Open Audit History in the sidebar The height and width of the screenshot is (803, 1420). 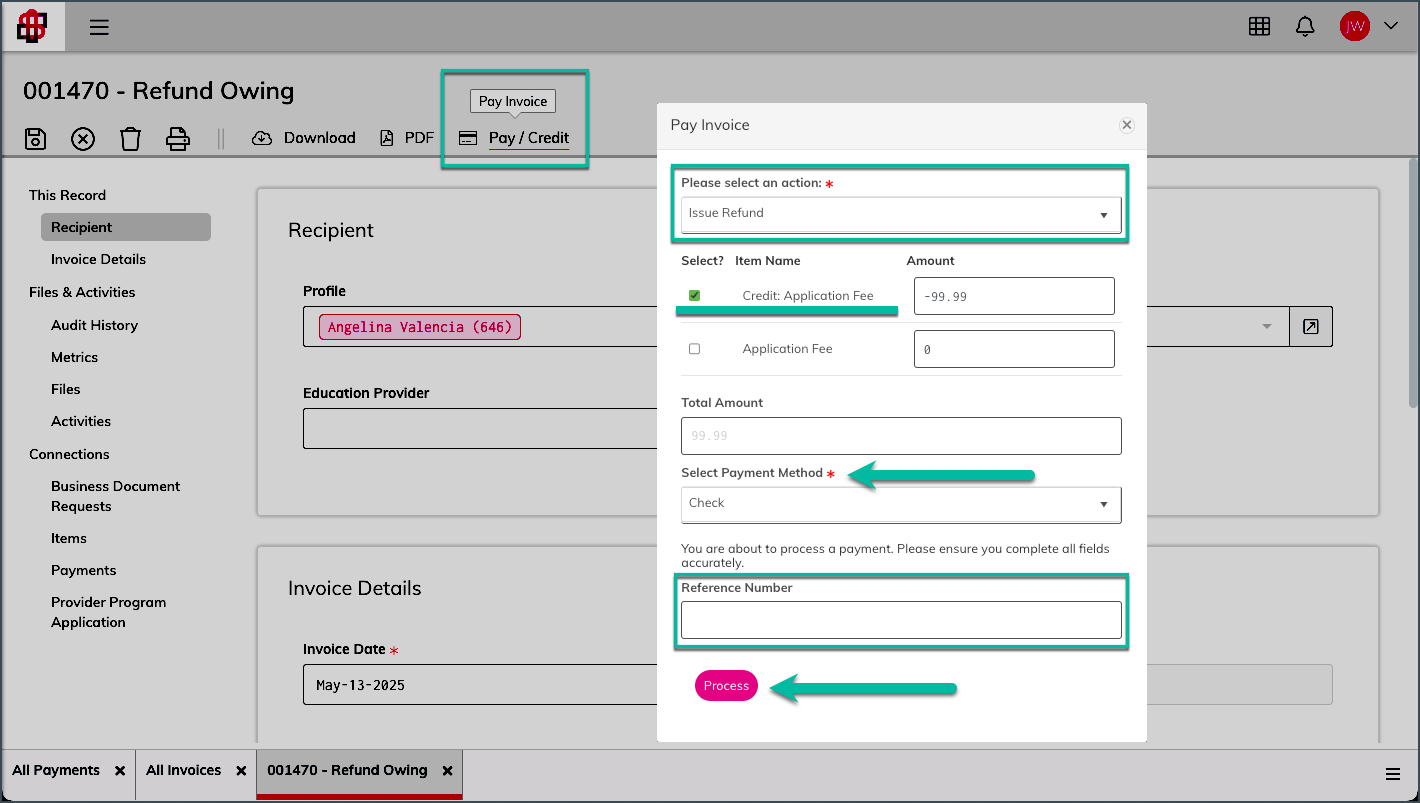pyautogui.click(x=94, y=325)
